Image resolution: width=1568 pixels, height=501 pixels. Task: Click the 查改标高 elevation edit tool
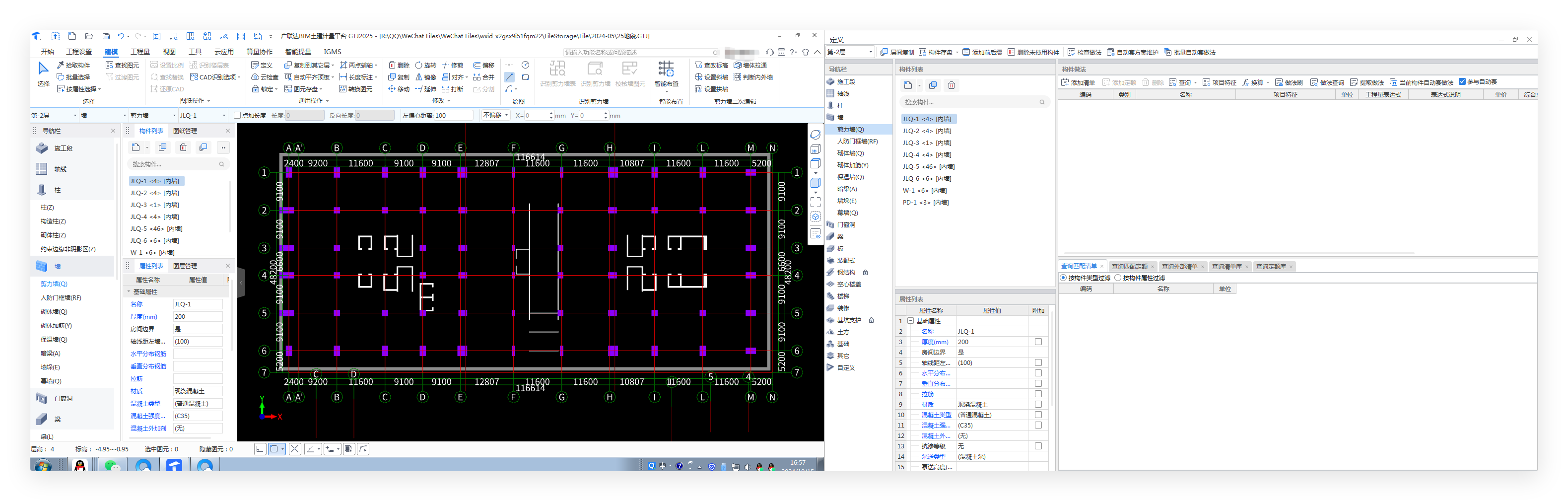point(711,65)
